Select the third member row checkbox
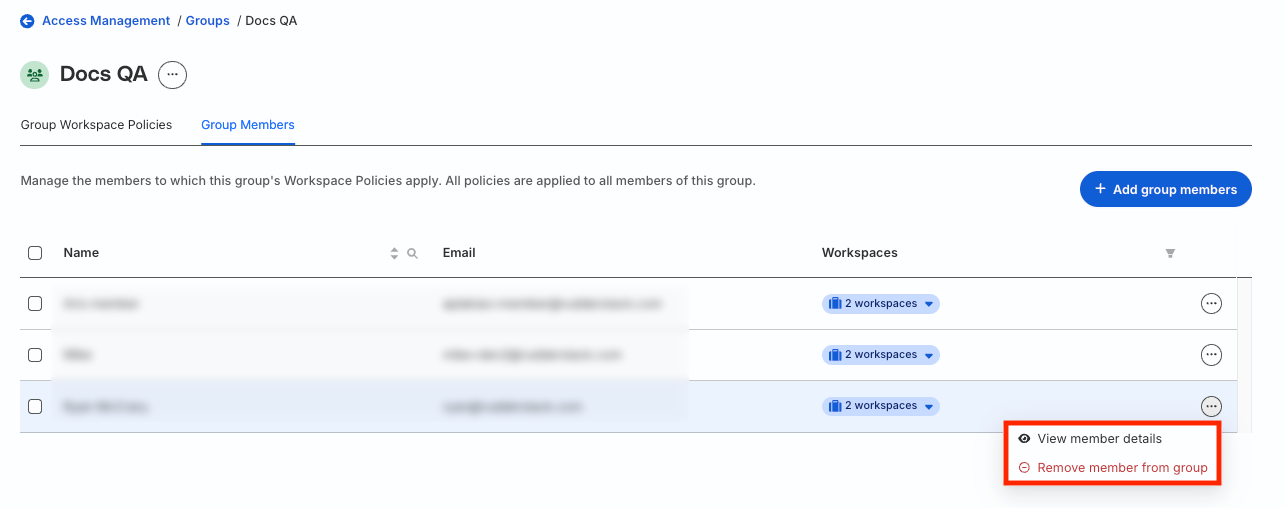The height and width of the screenshot is (508, 1285). (x=35, y=406)
